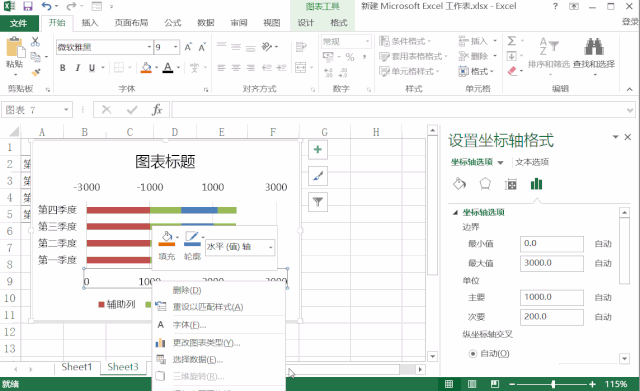This screenshot has height=391, width=640.
Task: Switch to the 页面布局 ribbon tab
Action: [131, 23]
